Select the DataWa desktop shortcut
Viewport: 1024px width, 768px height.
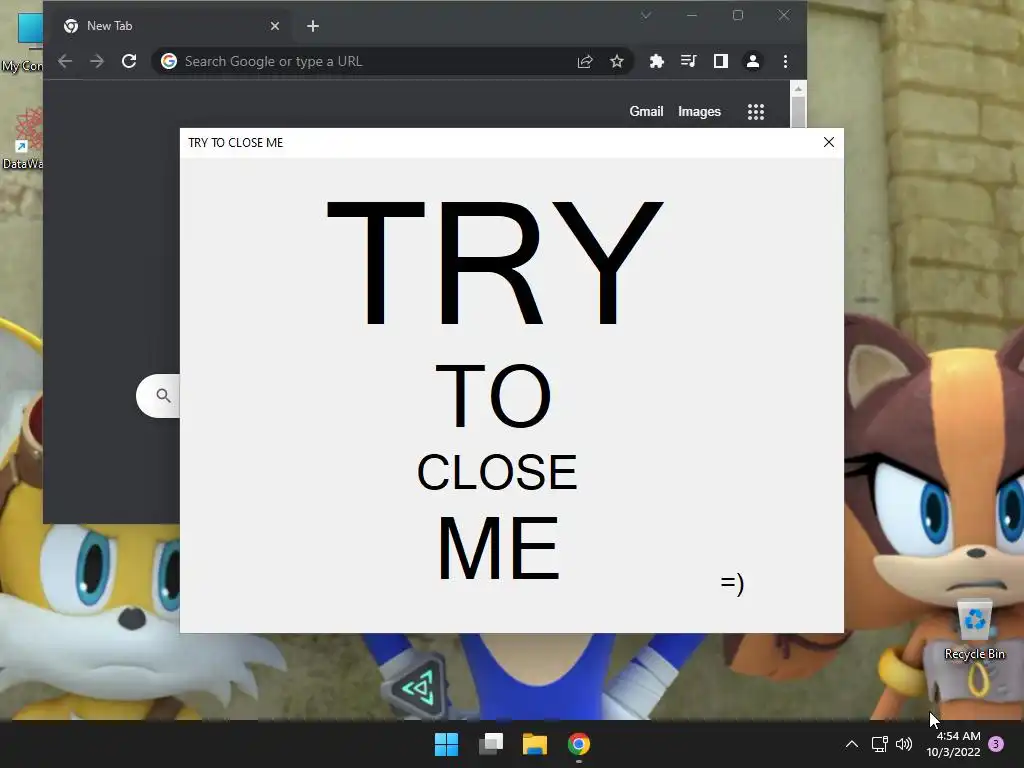[x=22, y=139]
